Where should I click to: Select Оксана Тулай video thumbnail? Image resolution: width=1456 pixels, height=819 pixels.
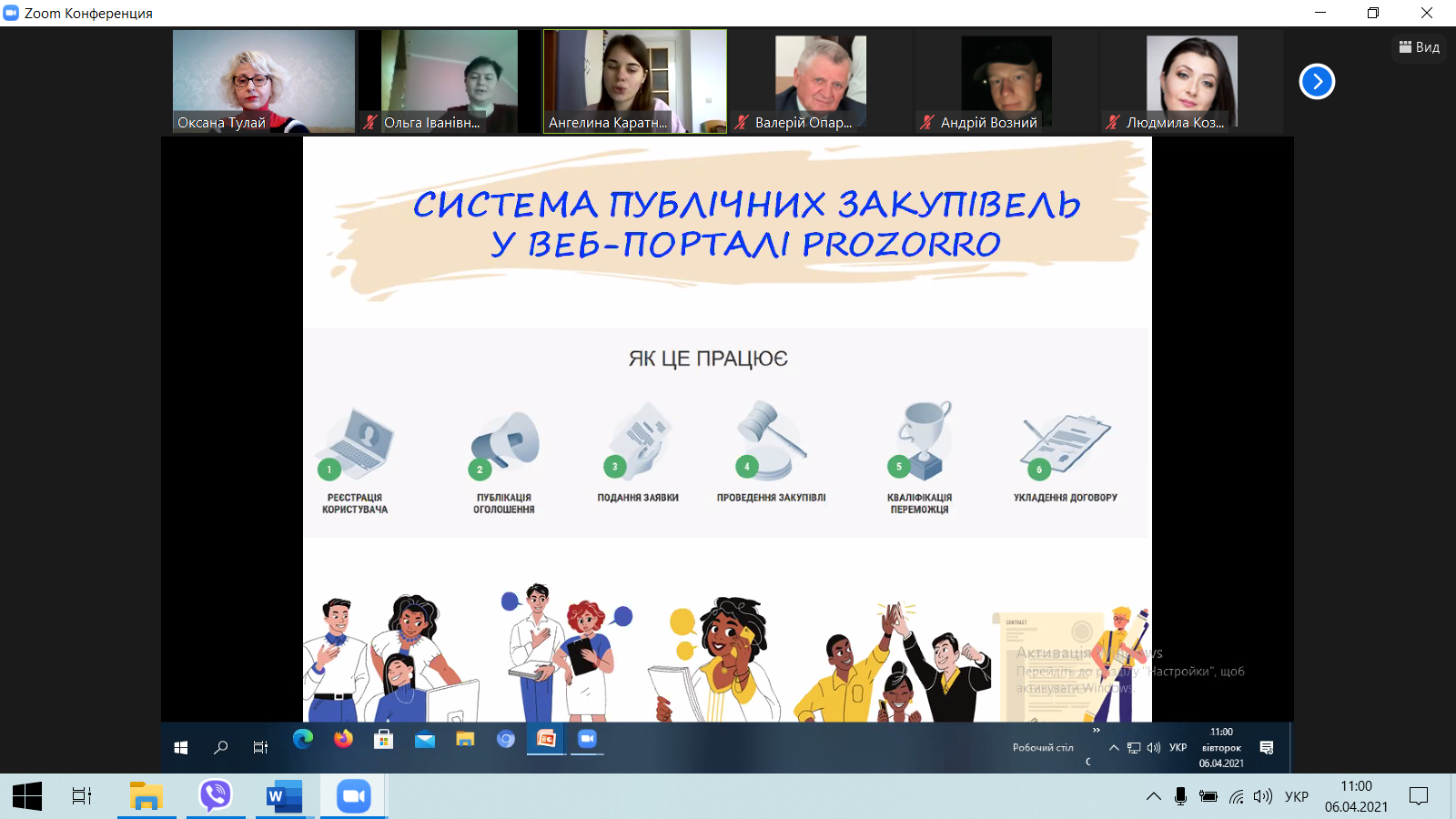click(x=264, y=81)
